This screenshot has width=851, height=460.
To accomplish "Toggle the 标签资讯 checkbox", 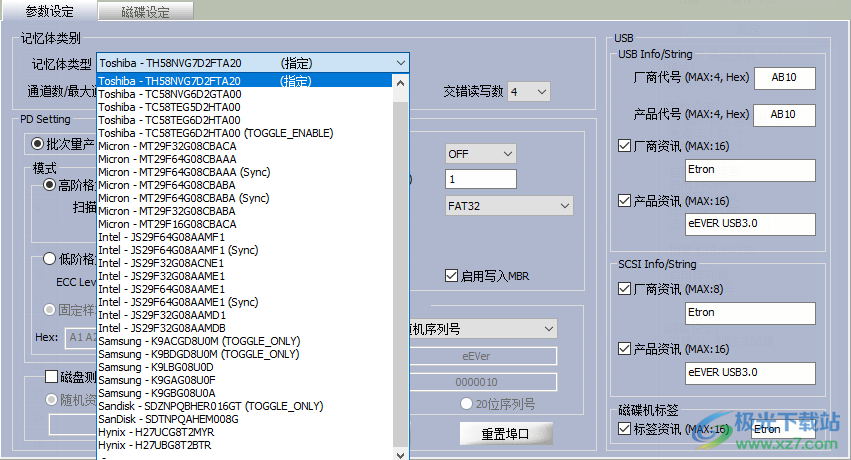I will [x=625, y=429].
